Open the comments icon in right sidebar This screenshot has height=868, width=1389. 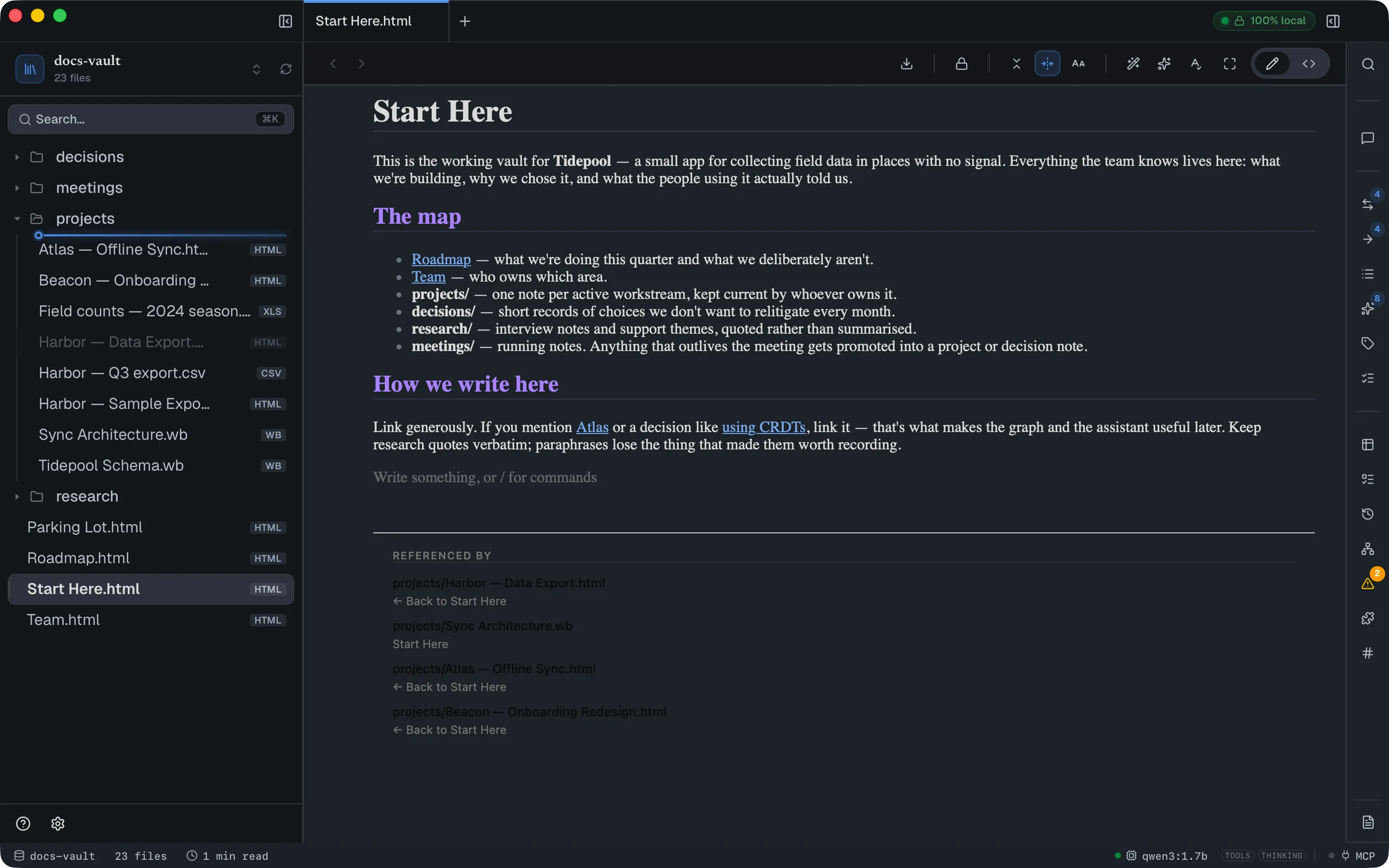pyautogui.click(x=1368, y=138)
